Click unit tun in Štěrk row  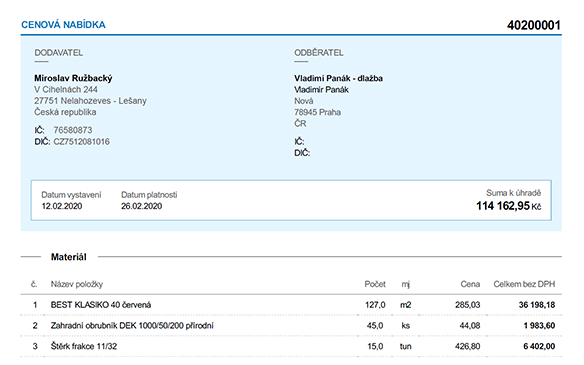tap(406, 347)
